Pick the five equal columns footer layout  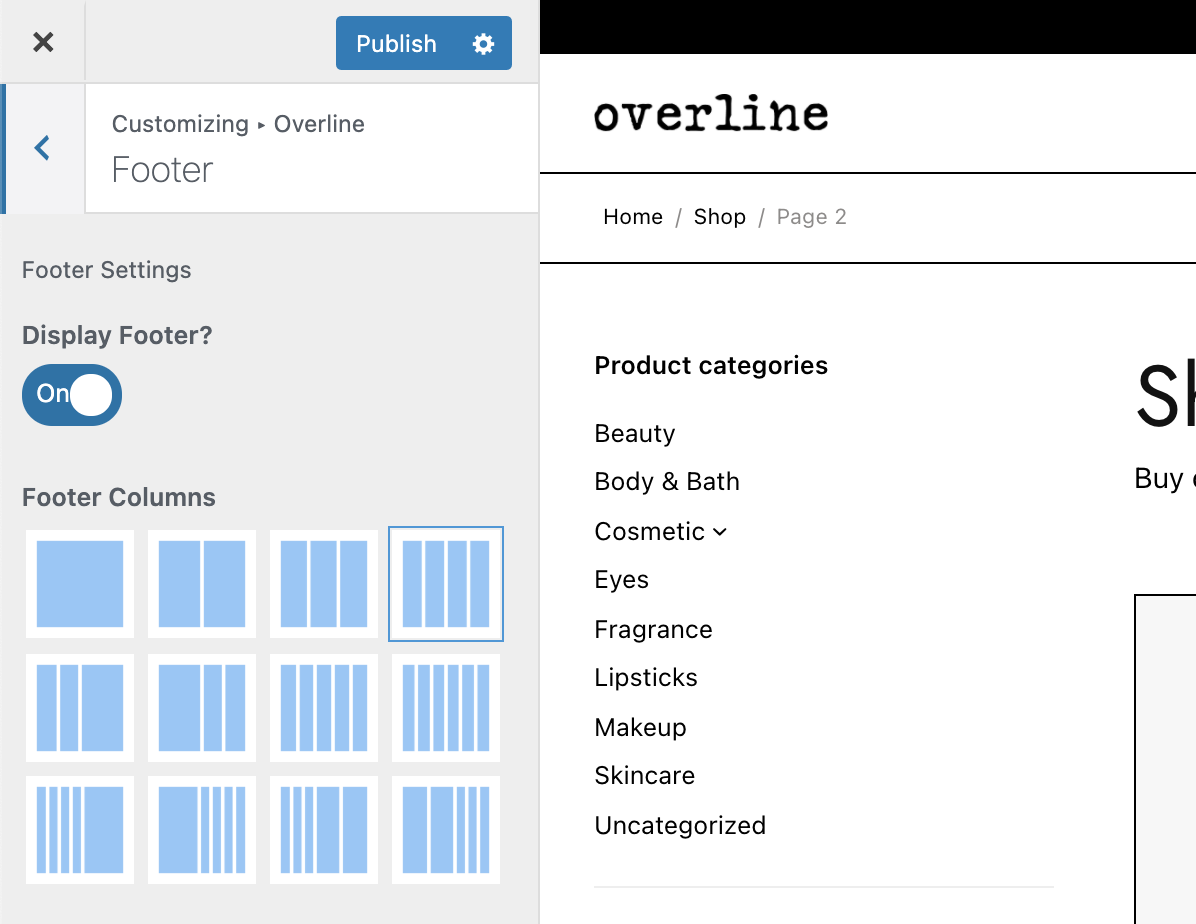click(324, 708)
